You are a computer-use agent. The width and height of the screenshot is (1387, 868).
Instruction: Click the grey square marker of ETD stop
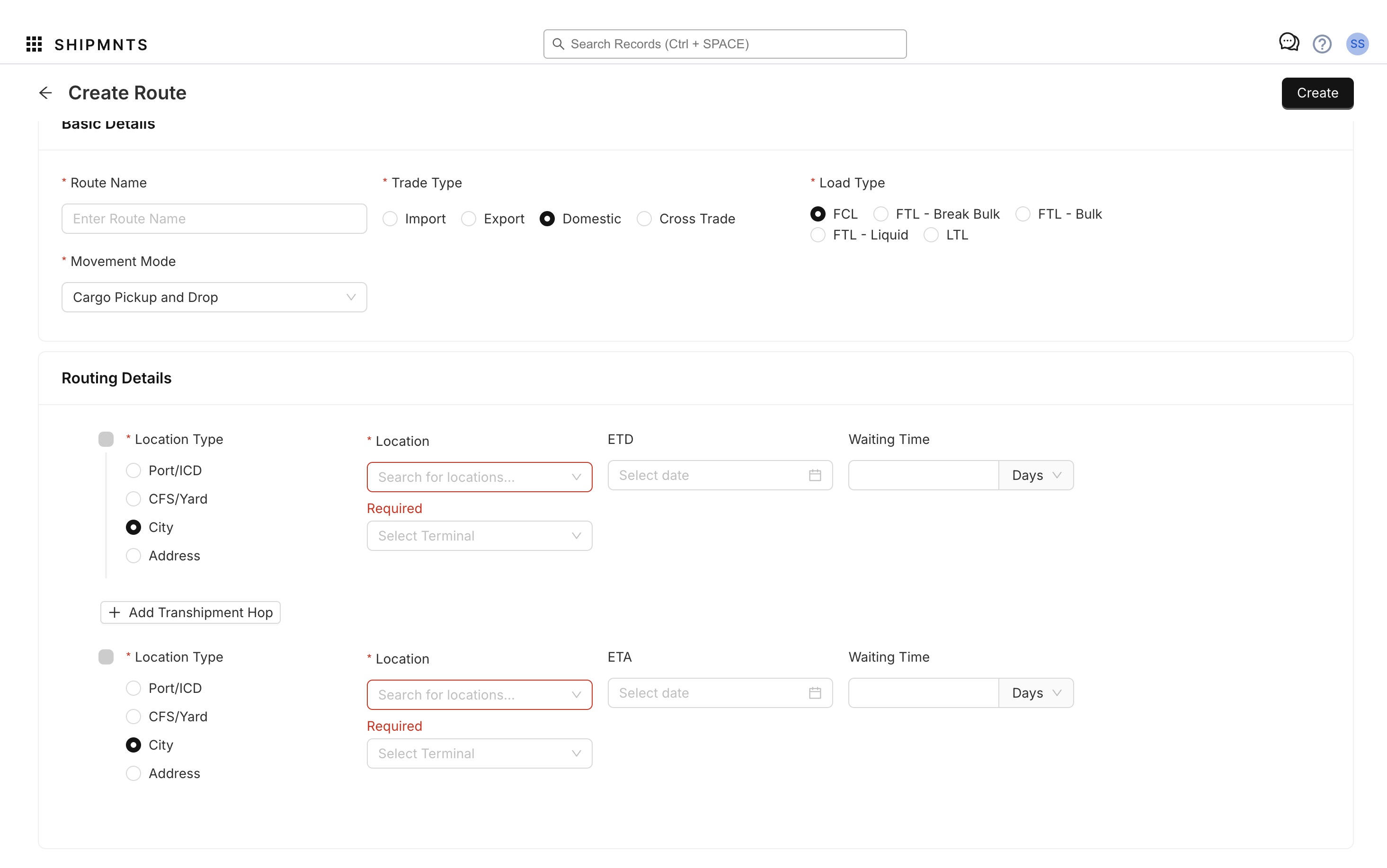point(106,439)
